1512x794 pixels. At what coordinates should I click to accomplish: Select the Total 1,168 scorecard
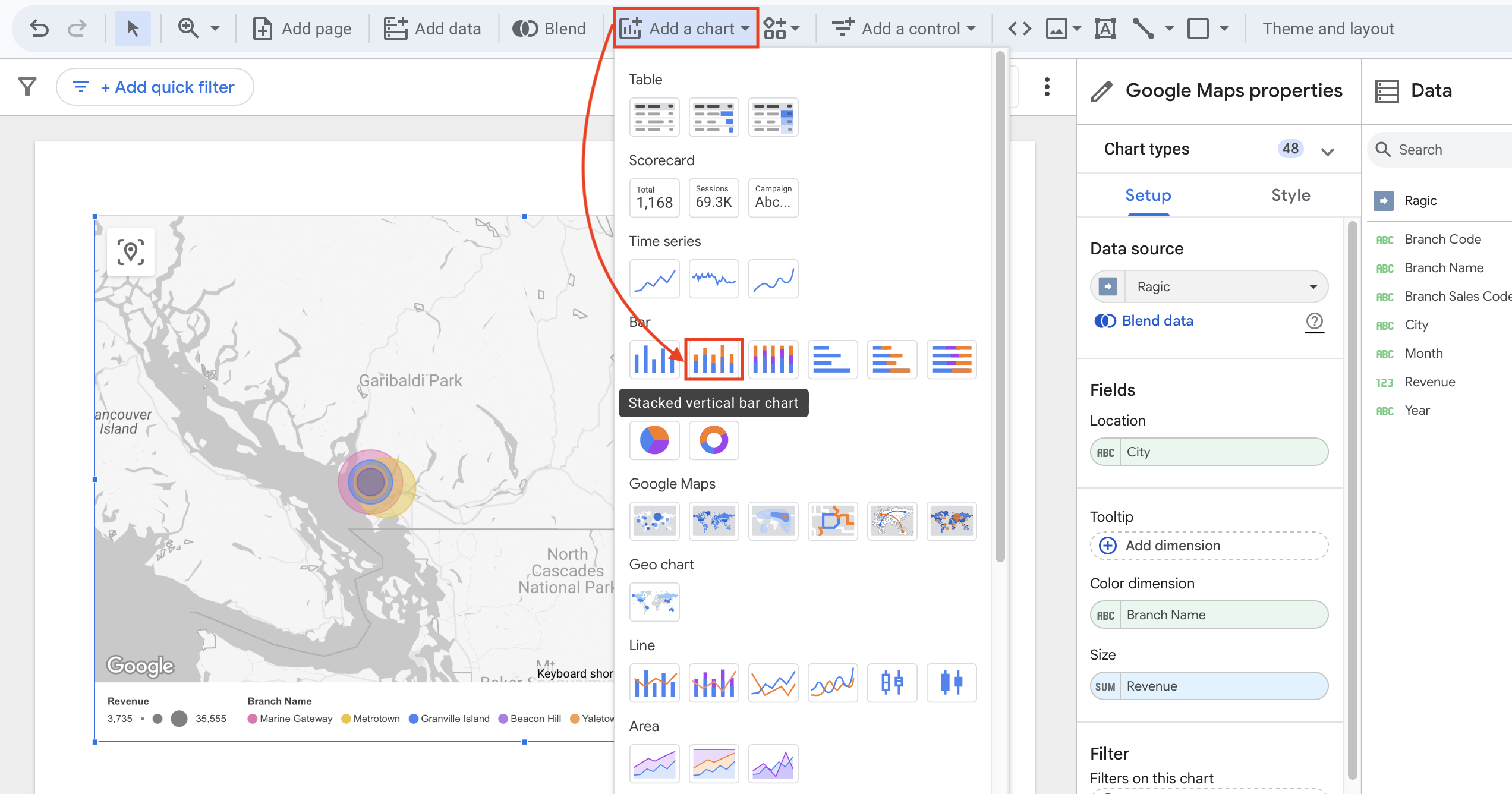654,198
